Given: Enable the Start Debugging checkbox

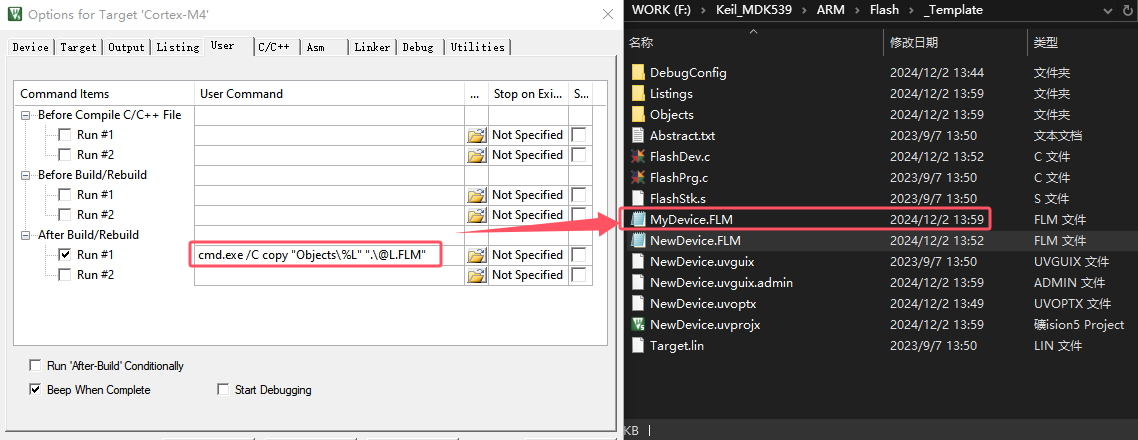Looking at the screenshot, I should pyautogui.click(x=224, y=390).
